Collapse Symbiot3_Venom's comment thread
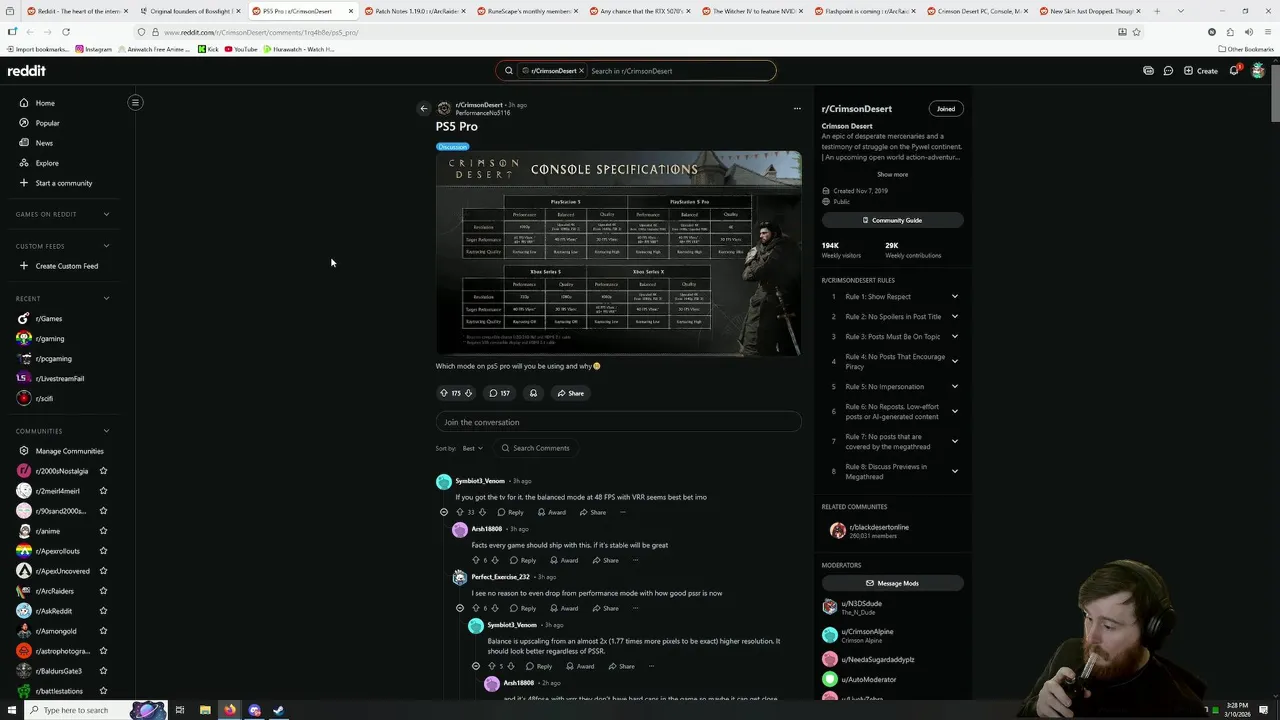 444,512
